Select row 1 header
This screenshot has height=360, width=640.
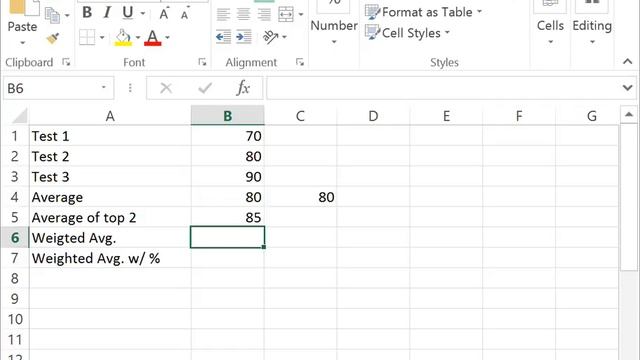tap(15, 136)
